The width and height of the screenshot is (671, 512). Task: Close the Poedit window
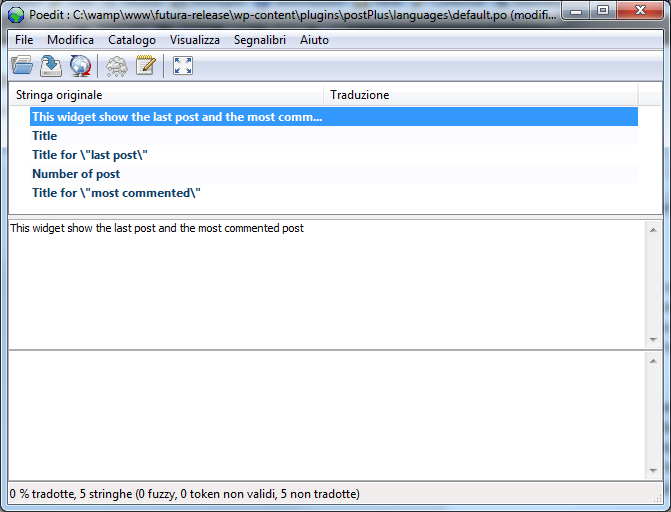click(x=640, y=11)
